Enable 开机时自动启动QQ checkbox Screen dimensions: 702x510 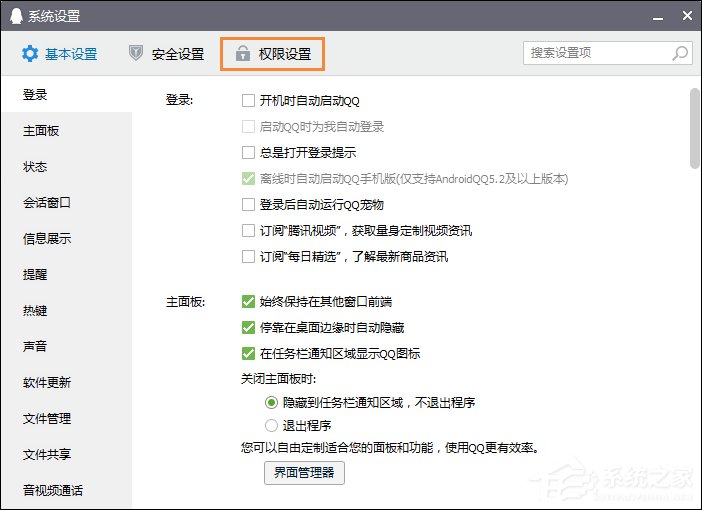pyautogui.click(x=248, y=101)
